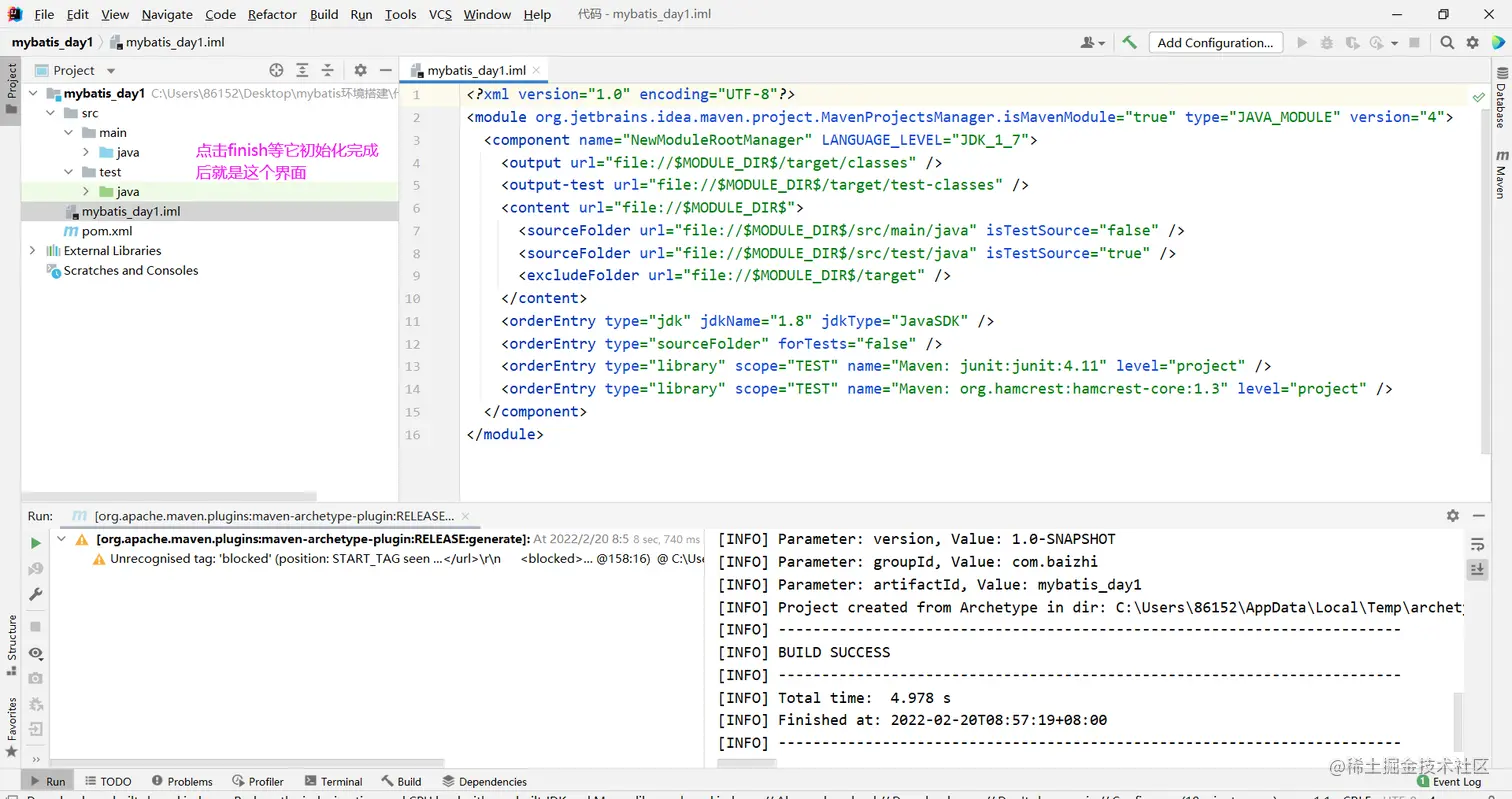The image size is (1512, 799).
Task: Hide the Run panel with minus icon
Action: pyautogui.click(x=1478, y=516)
